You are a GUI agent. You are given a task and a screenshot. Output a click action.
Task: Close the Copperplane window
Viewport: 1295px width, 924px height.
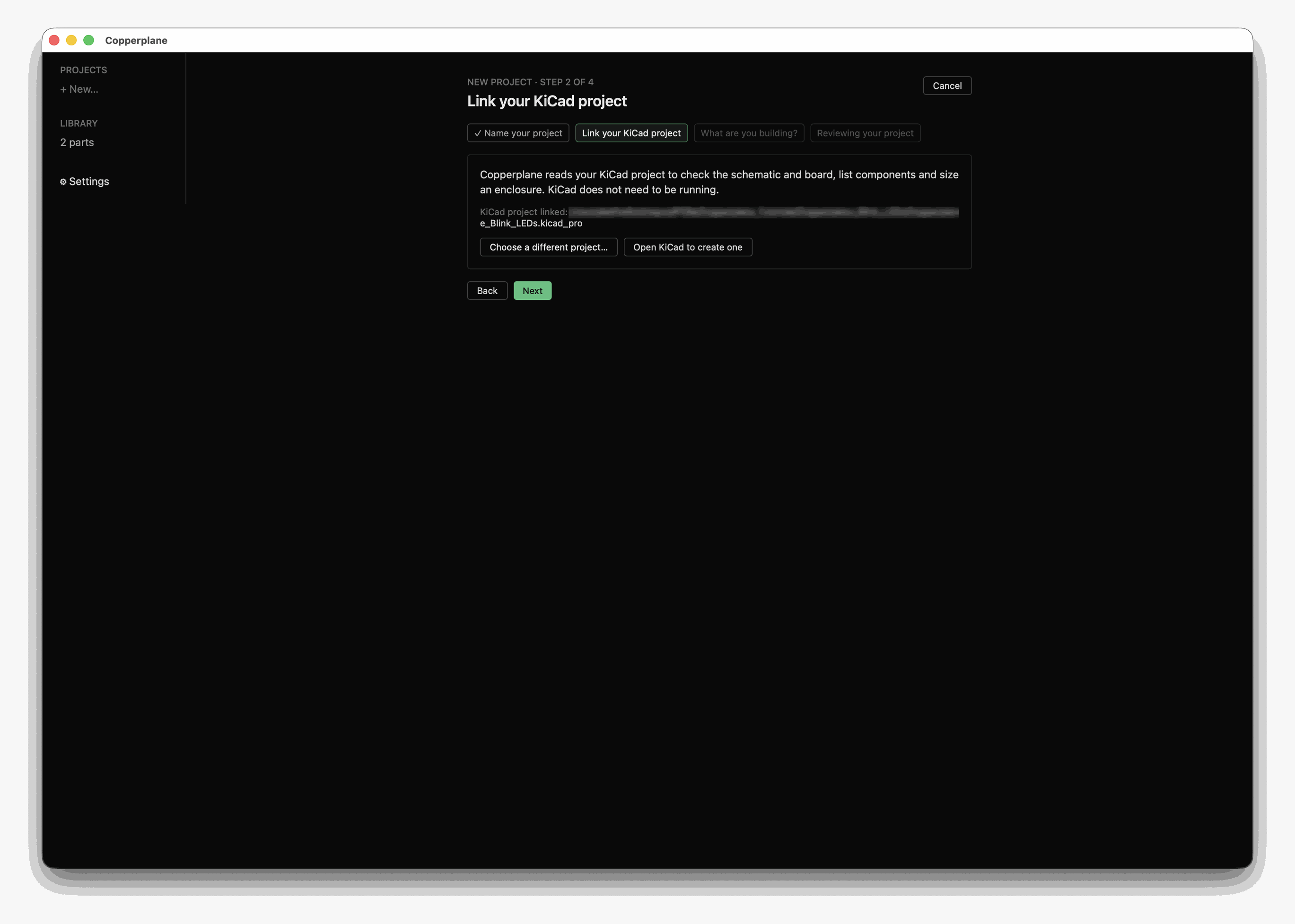coord(54,40)
